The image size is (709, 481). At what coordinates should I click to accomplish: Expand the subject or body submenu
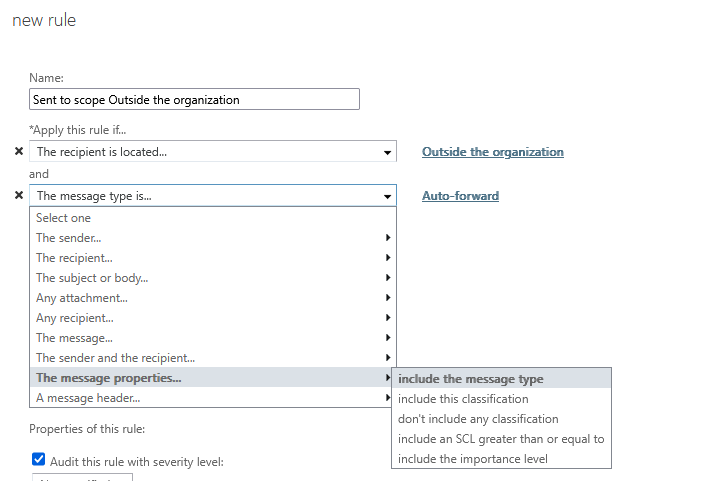tap(212, 278)
